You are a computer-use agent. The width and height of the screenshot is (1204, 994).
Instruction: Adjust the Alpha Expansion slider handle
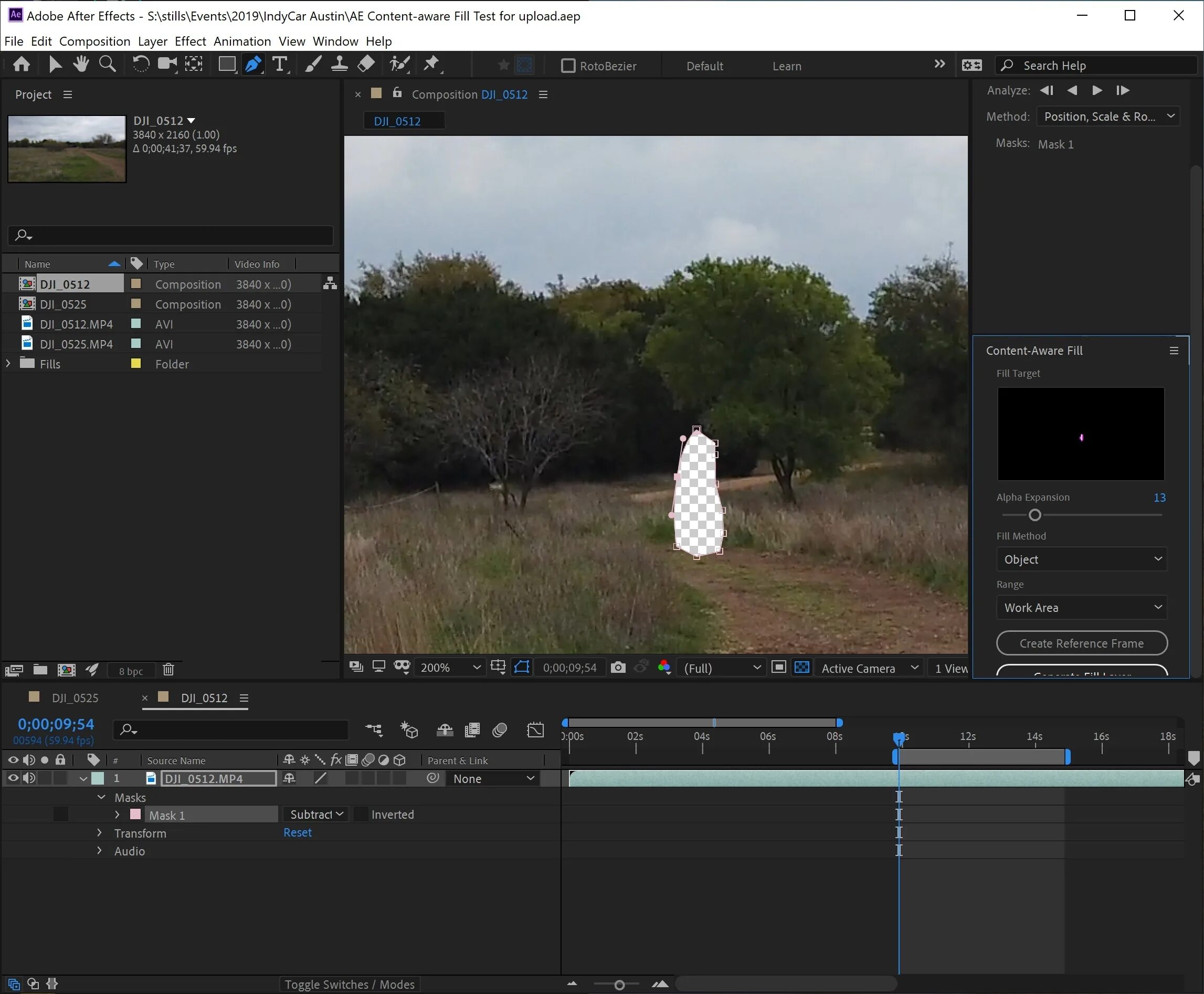click(1034, 515)
